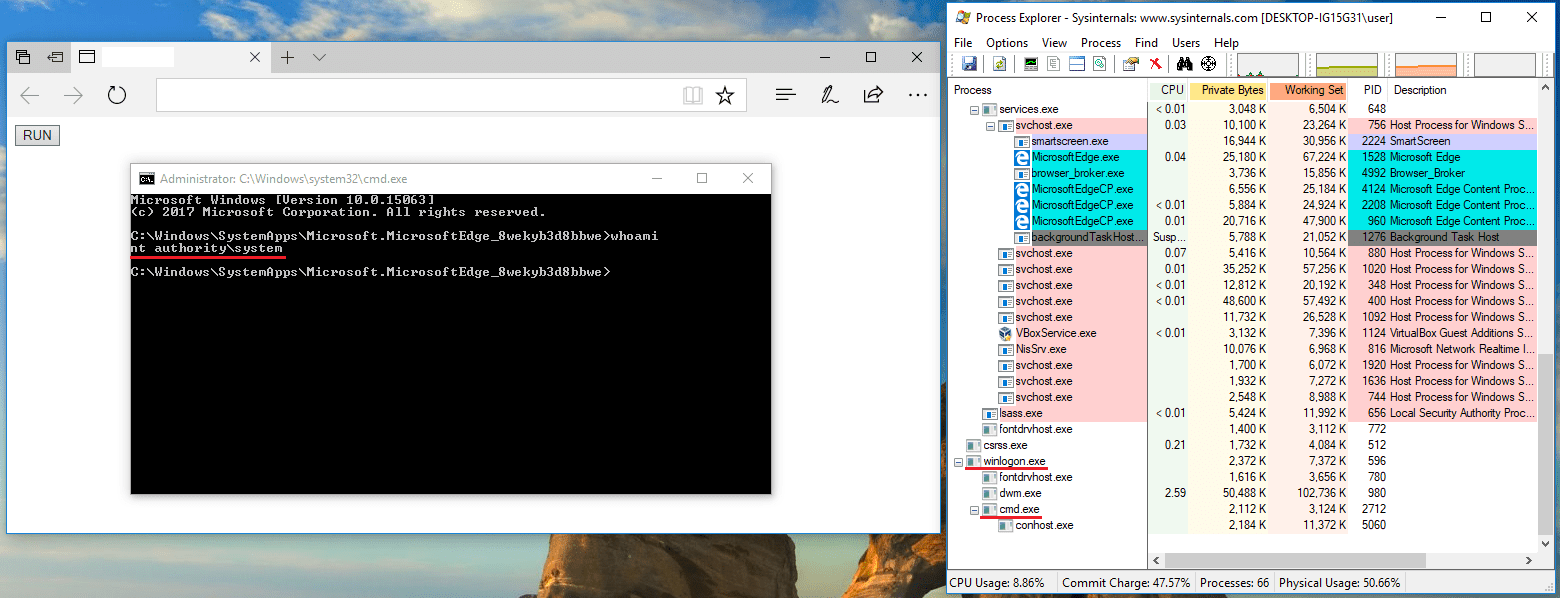Open the Edge Hub icon

(786, 95)
